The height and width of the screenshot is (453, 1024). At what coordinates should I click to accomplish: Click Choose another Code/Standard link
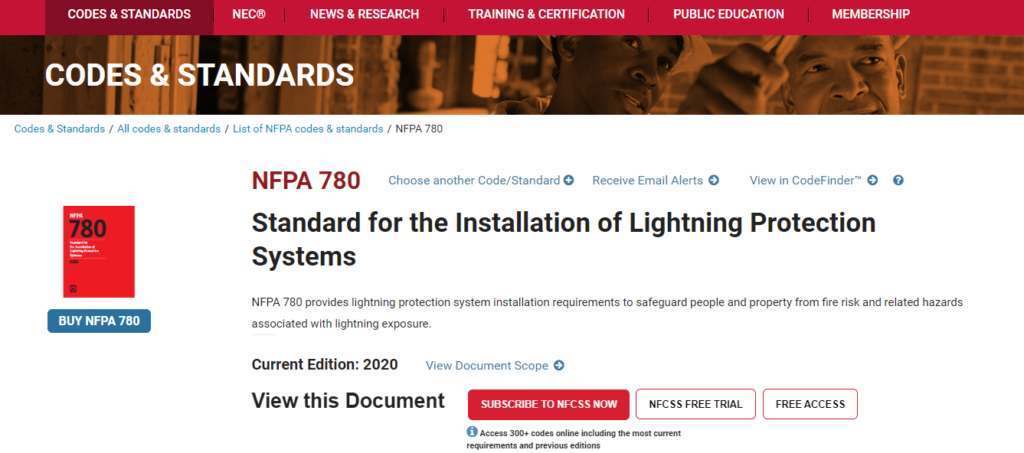click(474, 180)
